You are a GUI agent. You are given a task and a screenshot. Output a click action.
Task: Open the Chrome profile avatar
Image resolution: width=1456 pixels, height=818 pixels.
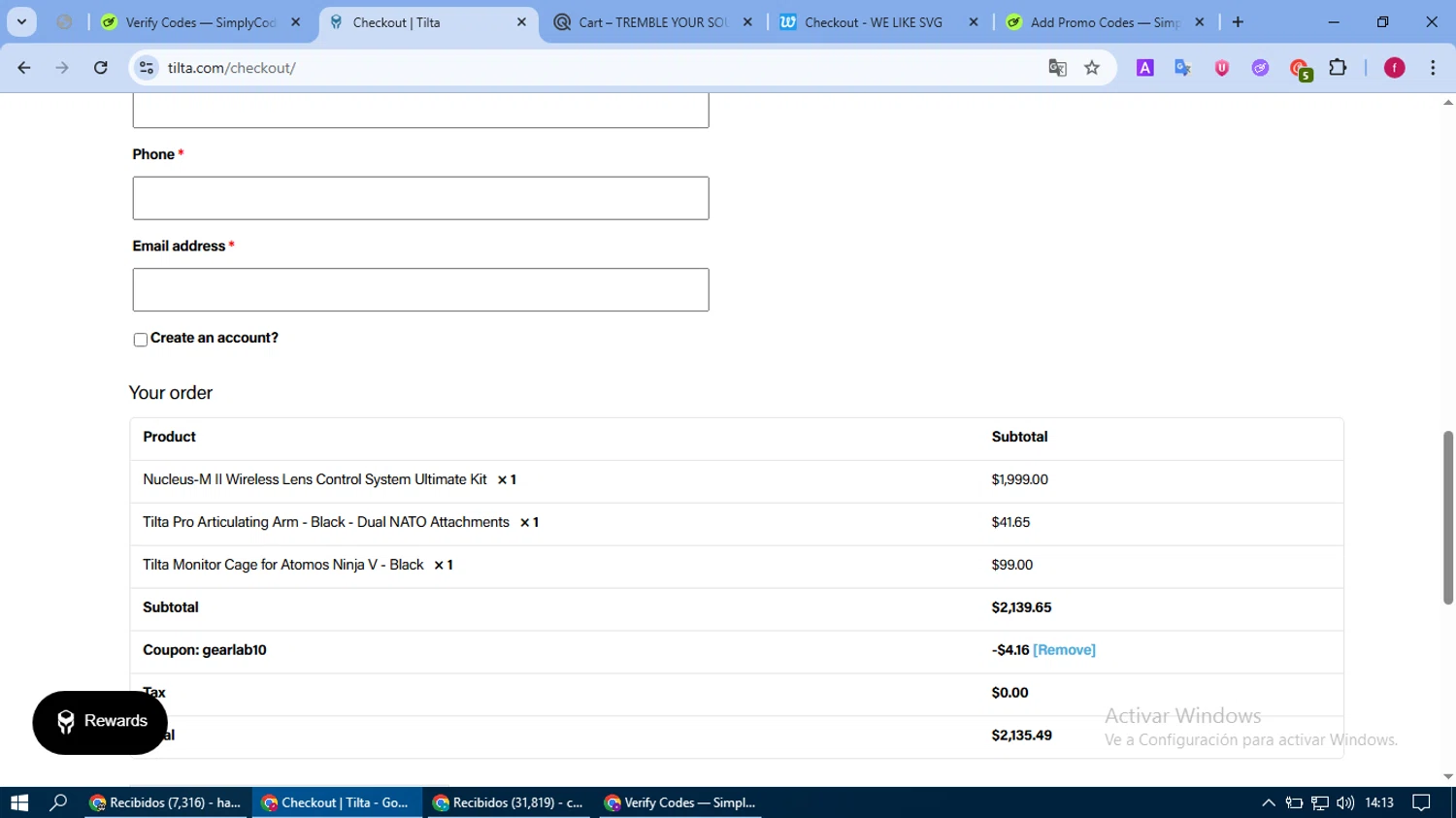[x=1395, y=67]
